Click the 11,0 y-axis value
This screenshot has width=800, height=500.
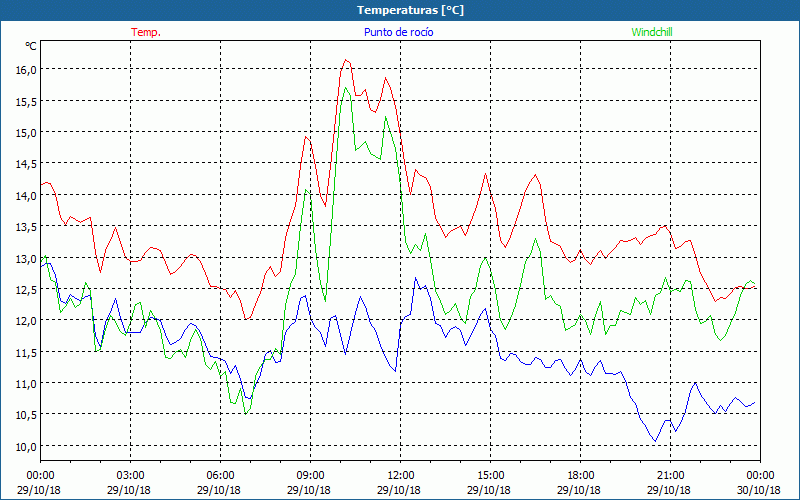tap(26, 384)
